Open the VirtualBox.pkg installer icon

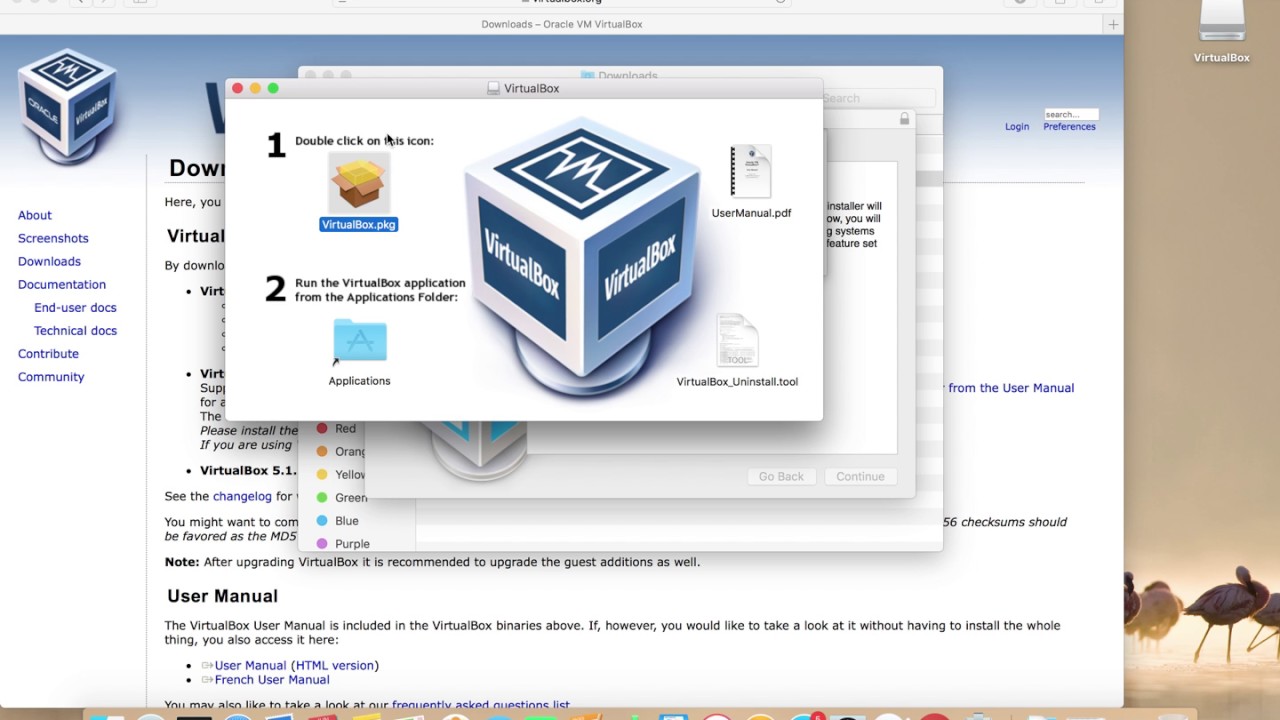[x=358, y=185]
